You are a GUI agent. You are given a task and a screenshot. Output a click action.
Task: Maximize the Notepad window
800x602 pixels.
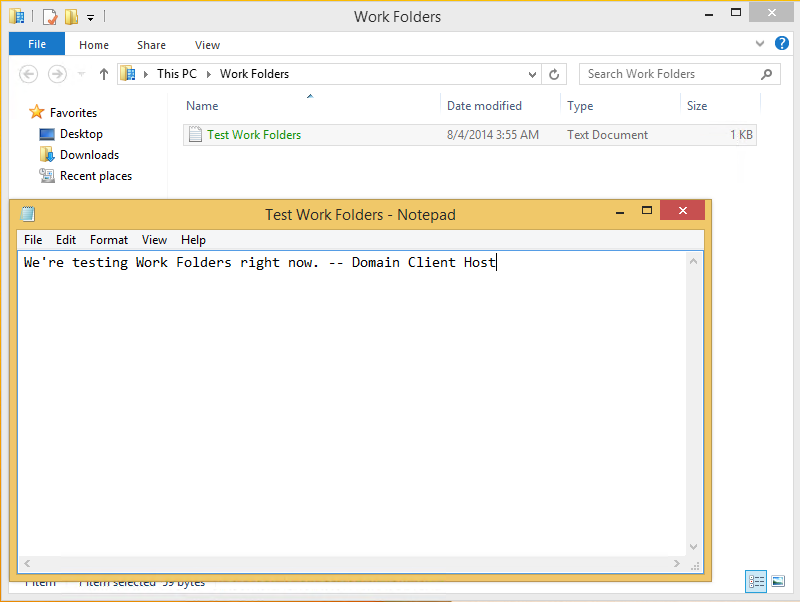[x=647, y=211]
